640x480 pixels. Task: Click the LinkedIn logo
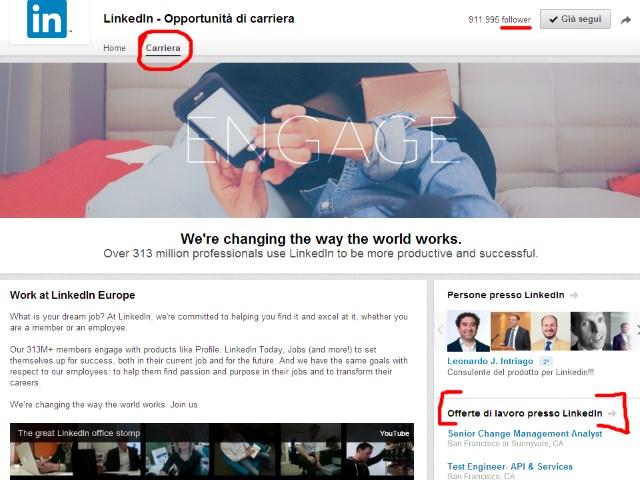click(47, 19)
